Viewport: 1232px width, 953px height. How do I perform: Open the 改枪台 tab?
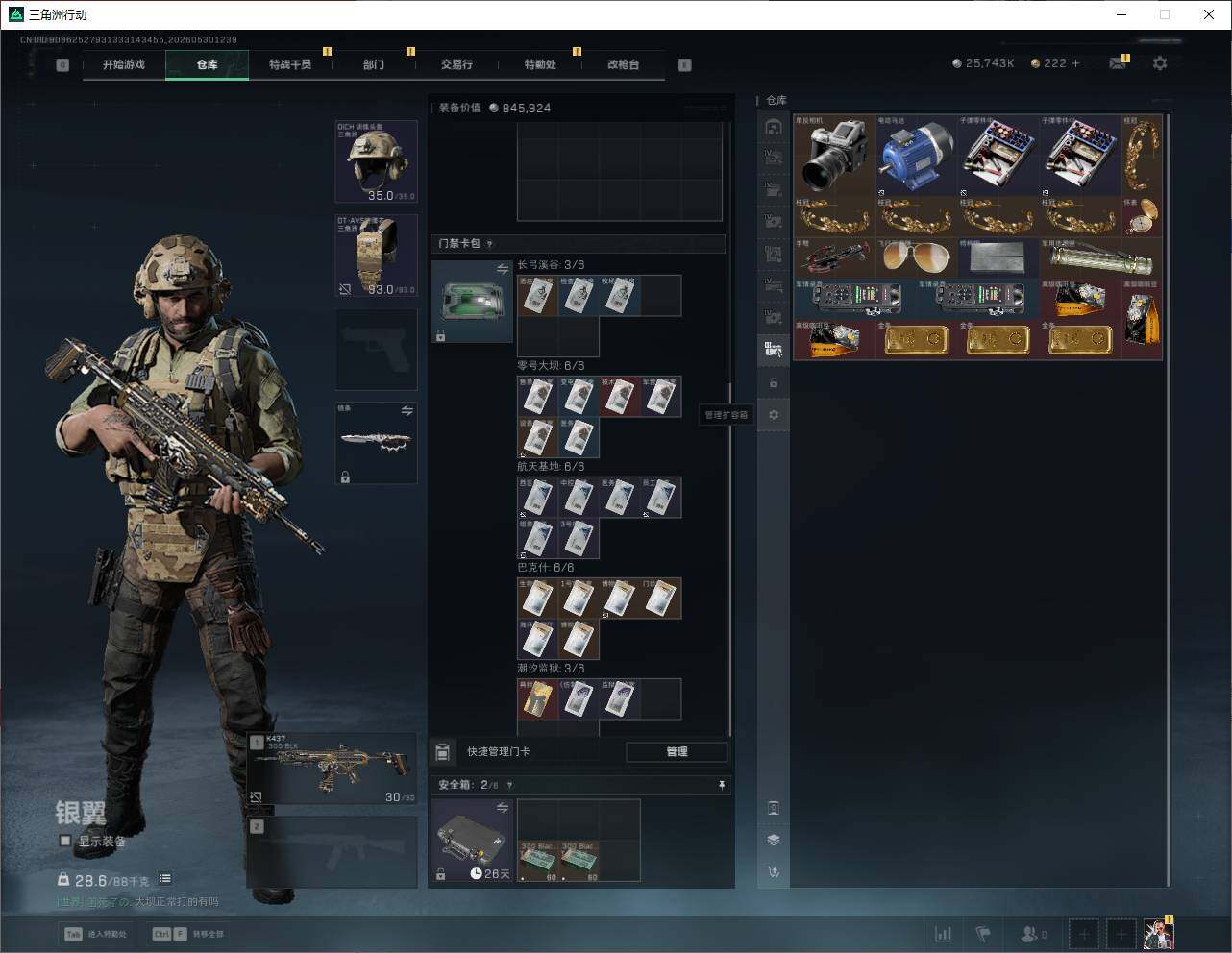(x=623, y=64)
